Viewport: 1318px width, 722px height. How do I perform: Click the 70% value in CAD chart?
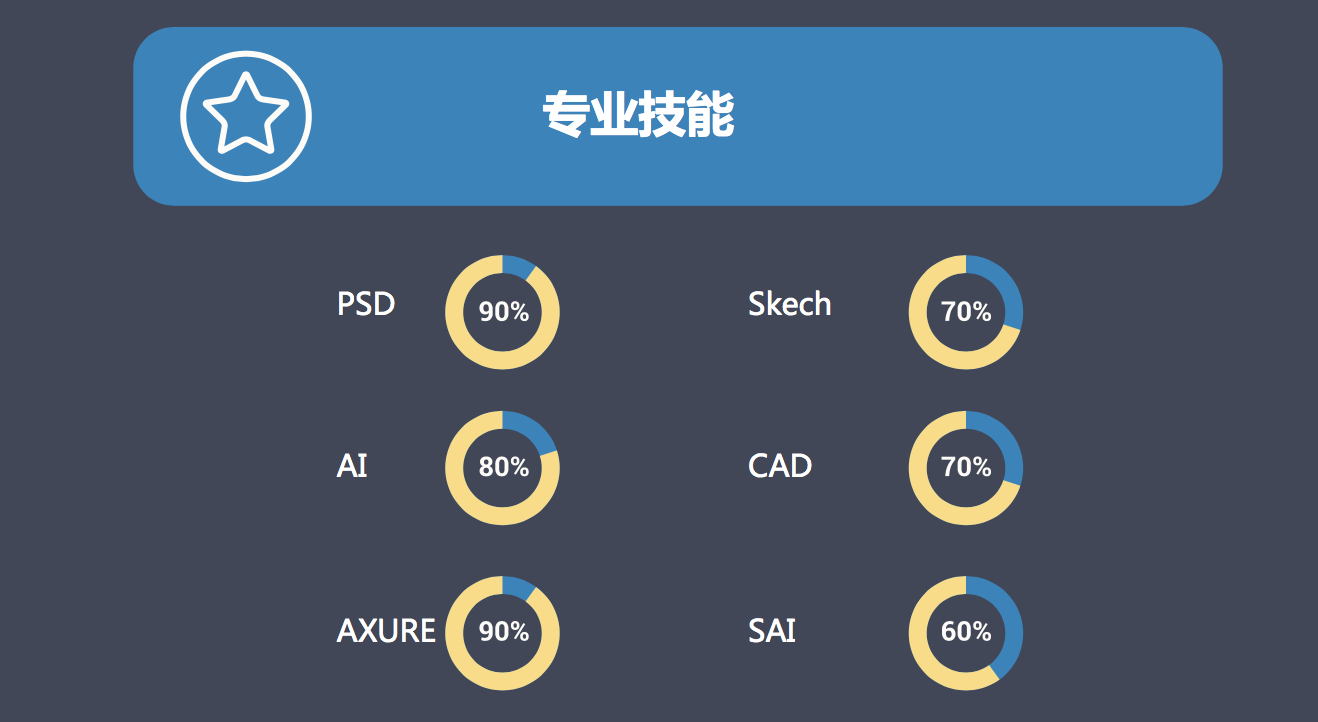tap(966, 467)
